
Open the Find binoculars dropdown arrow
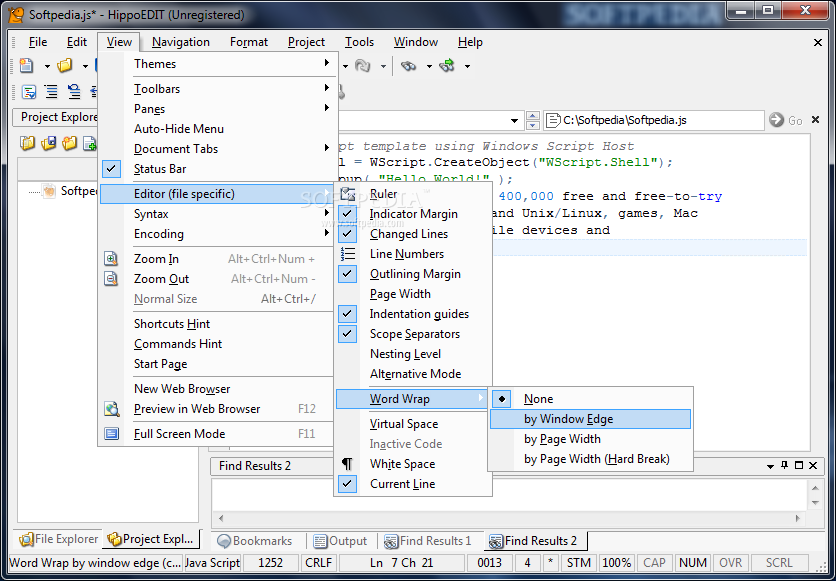coord(429,66)
